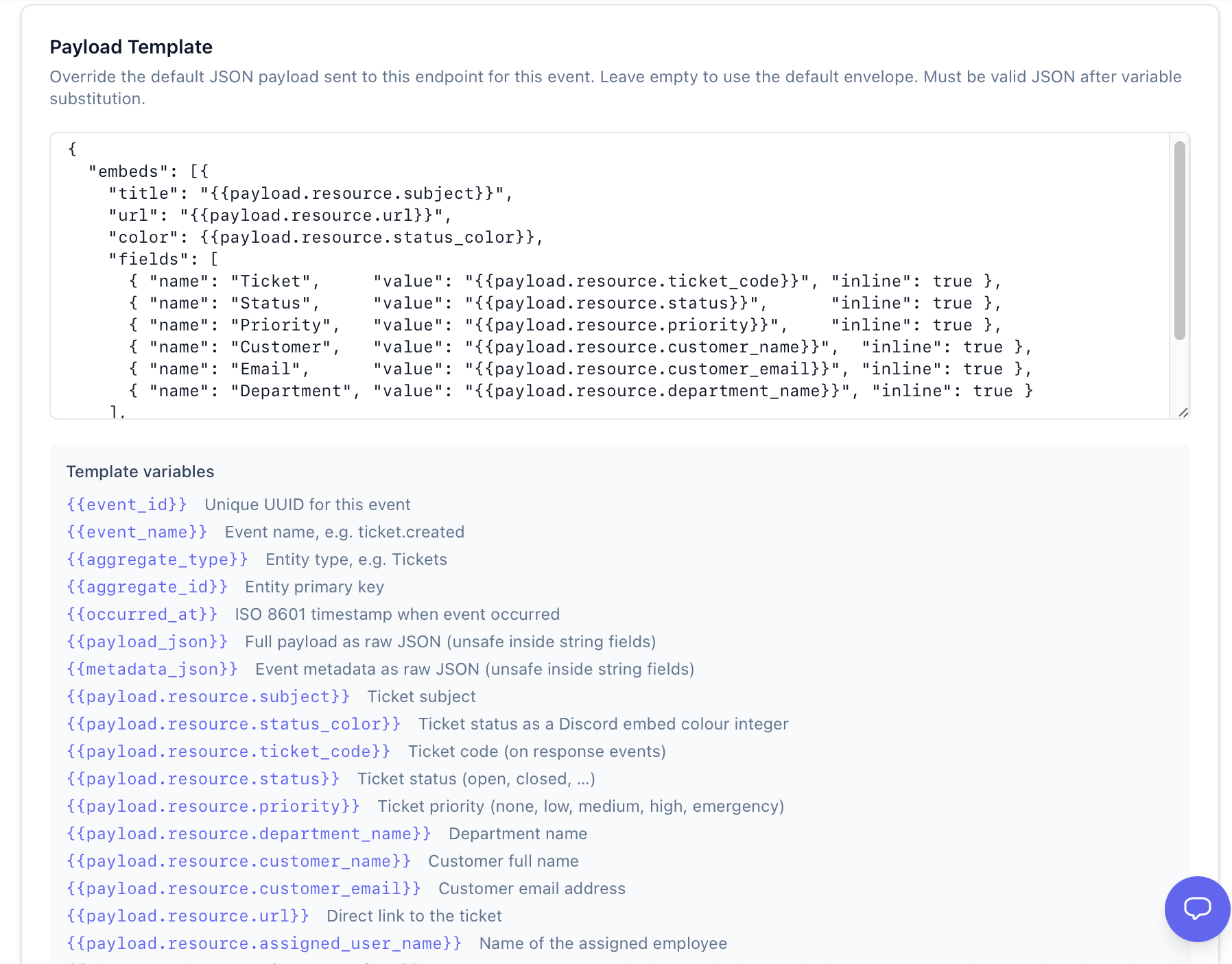Click {{payload.resource.department_name}} in the variables list
1232x964 pixels.
(x=249, y=834)
